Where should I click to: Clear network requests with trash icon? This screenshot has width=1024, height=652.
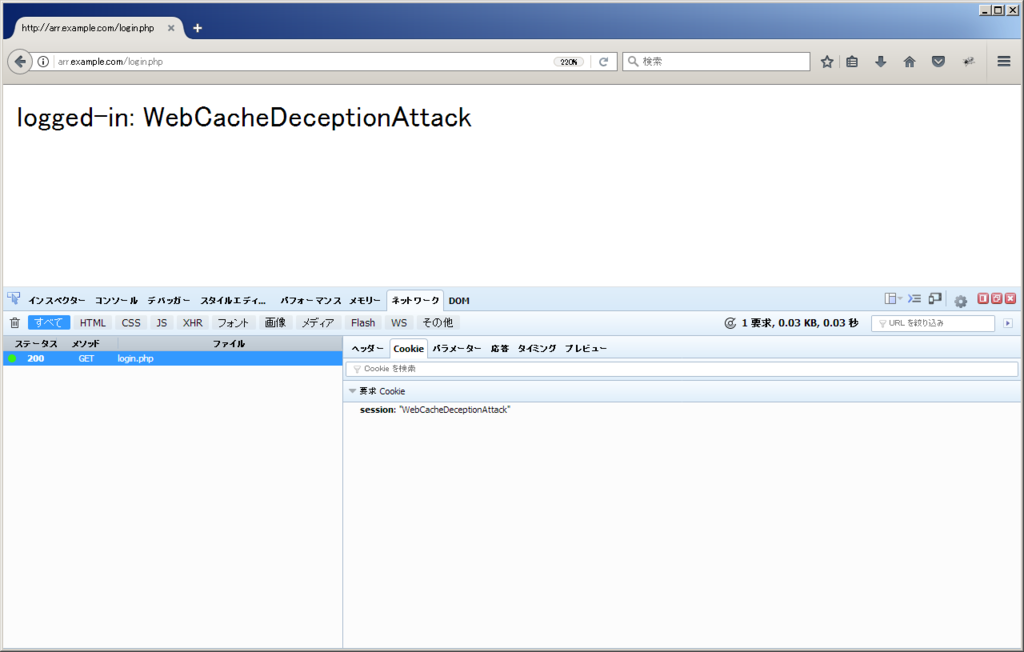(14, 323)
